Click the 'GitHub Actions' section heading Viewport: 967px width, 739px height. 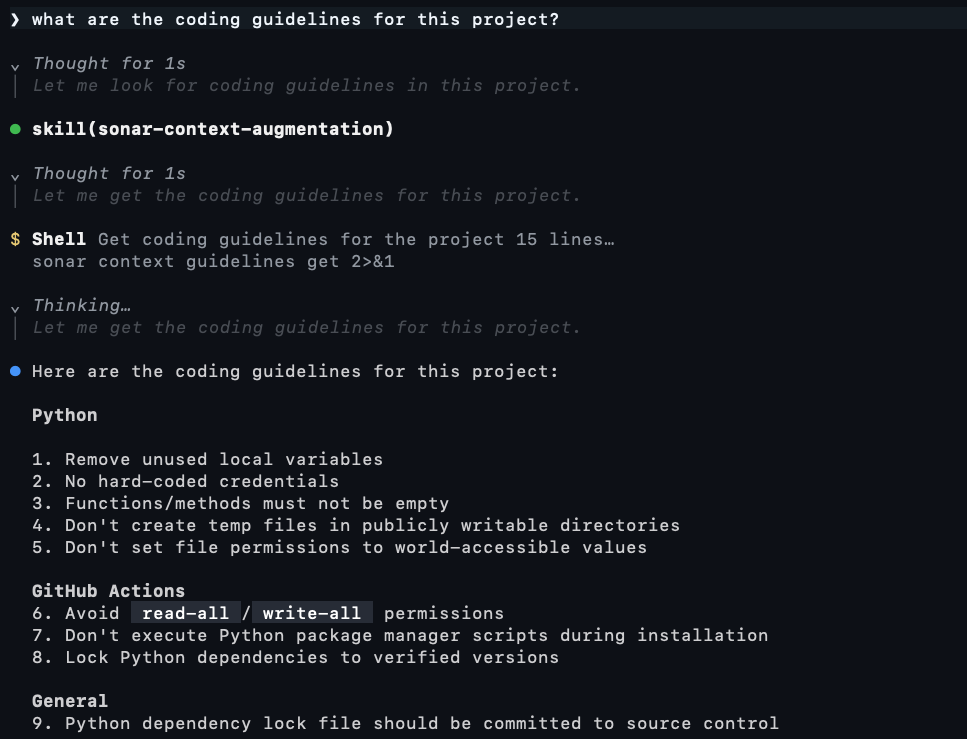[x=109, y=591]
